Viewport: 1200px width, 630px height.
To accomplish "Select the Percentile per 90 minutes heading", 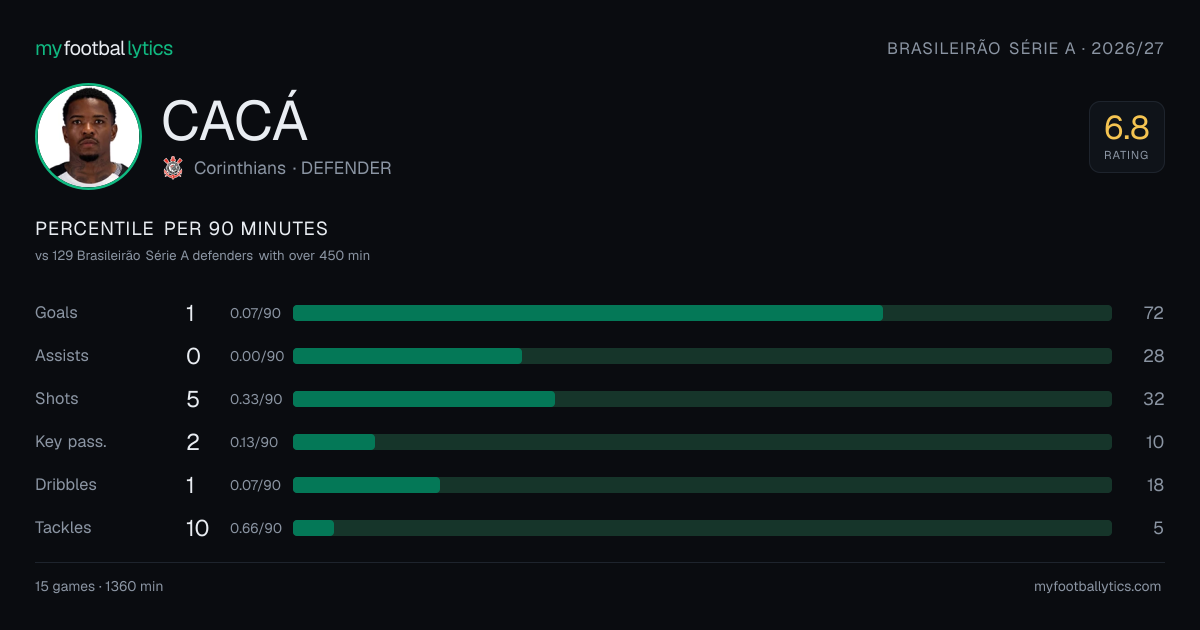I will (182, 229).
